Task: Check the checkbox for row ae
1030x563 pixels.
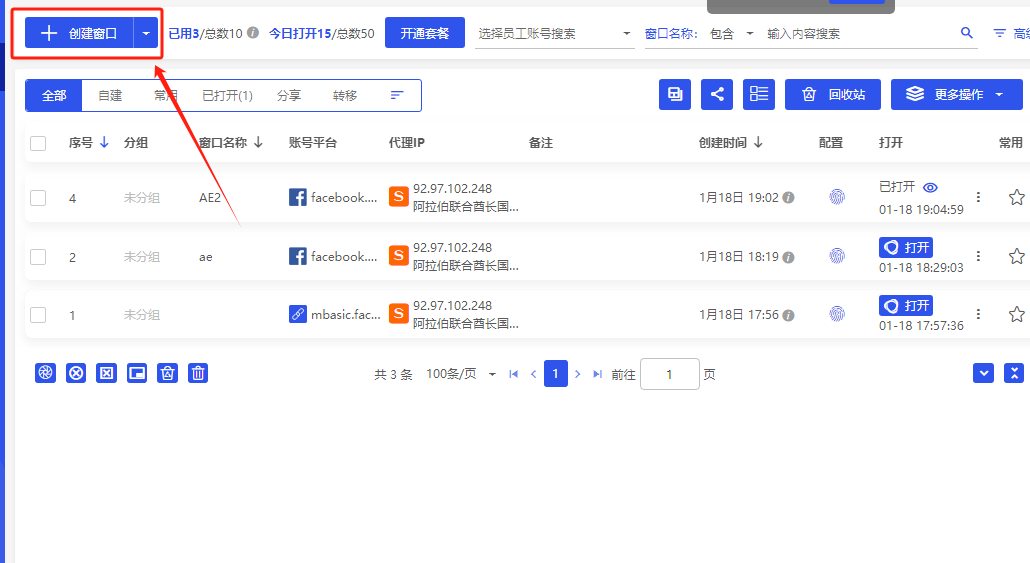Action: (x=38, y=257)
